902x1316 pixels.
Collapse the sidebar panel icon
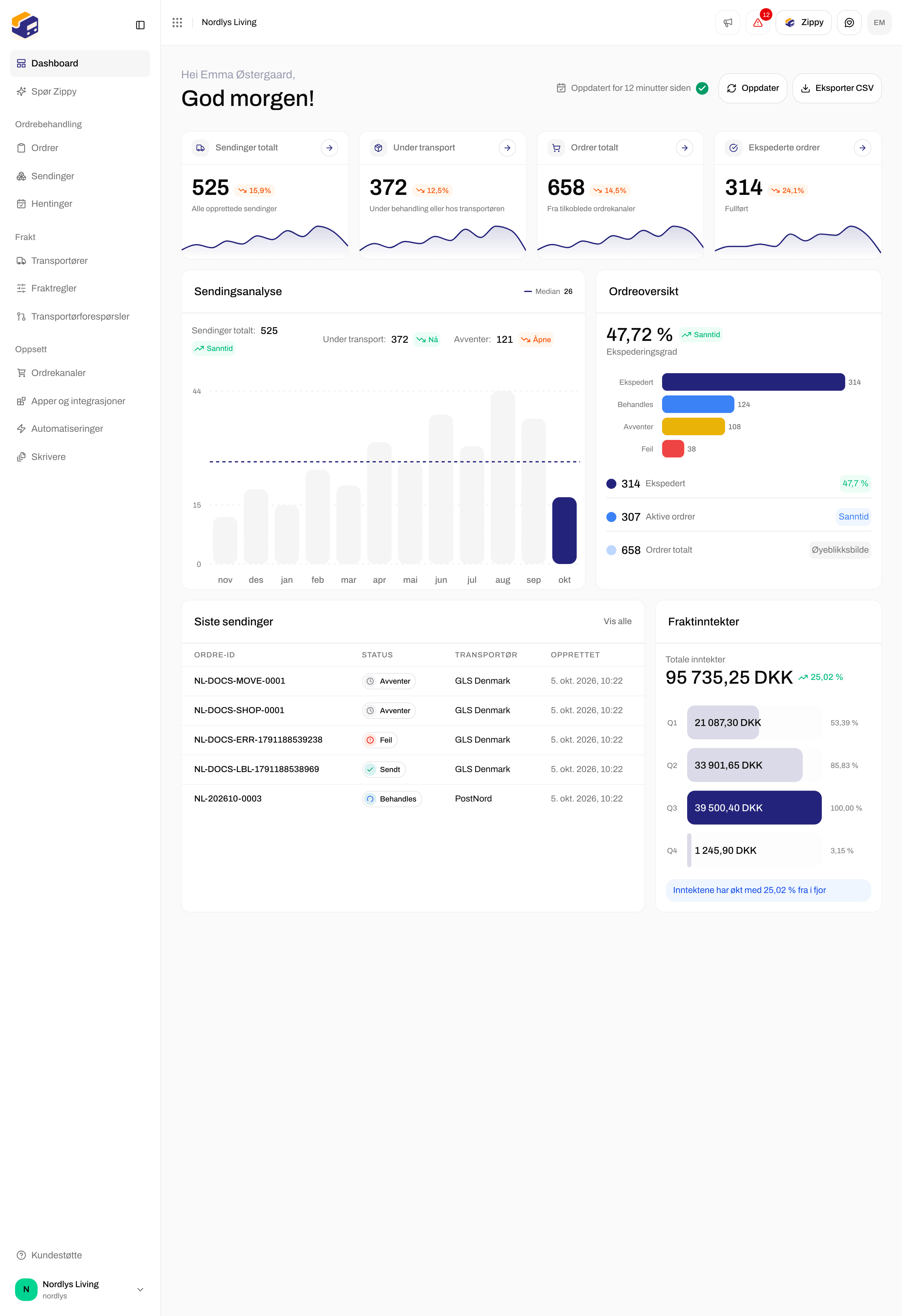click(140, 25)
